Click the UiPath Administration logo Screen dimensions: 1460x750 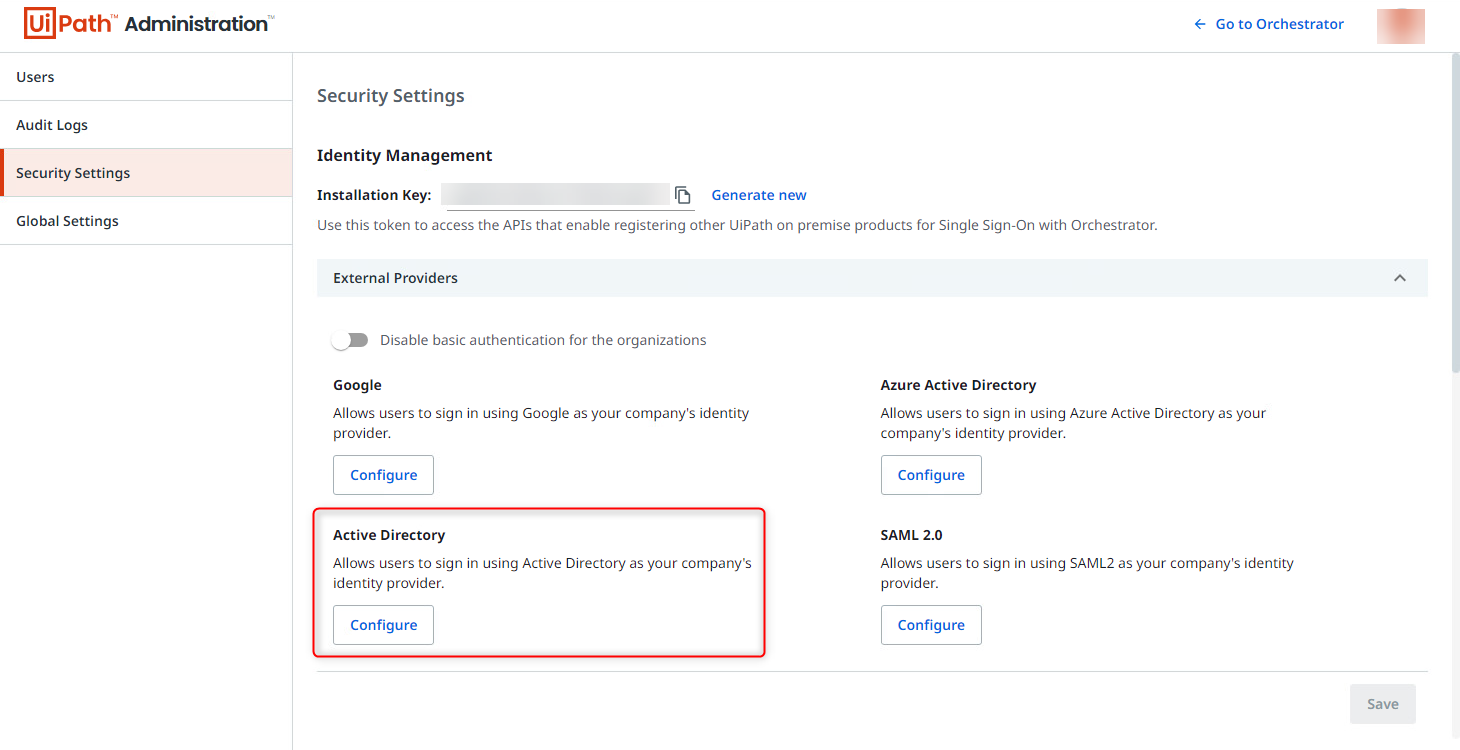149,24
